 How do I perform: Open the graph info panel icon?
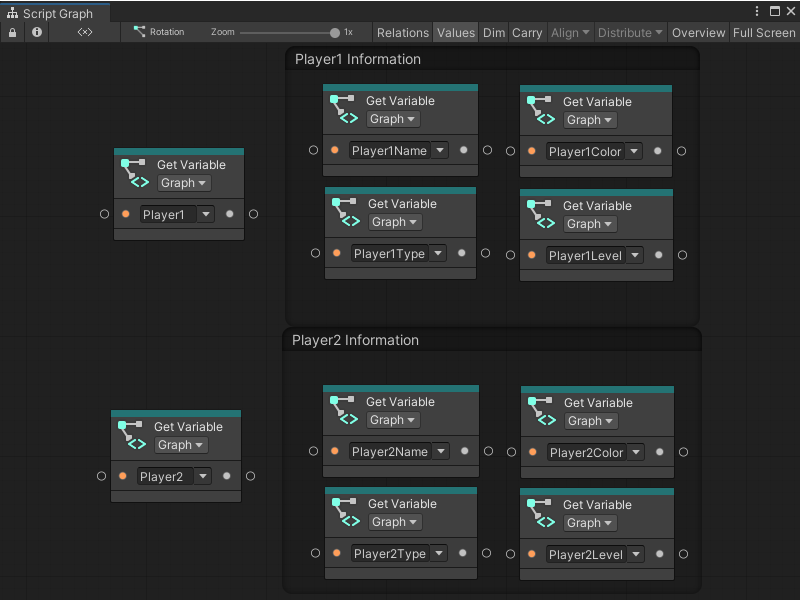(36, 32)
